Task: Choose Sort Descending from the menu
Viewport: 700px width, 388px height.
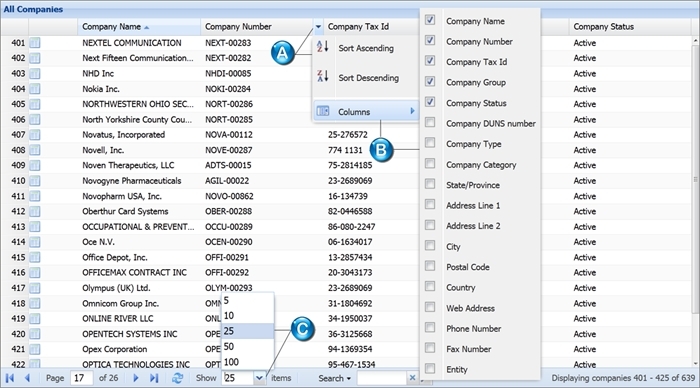Action: click(x=366, y=78)
